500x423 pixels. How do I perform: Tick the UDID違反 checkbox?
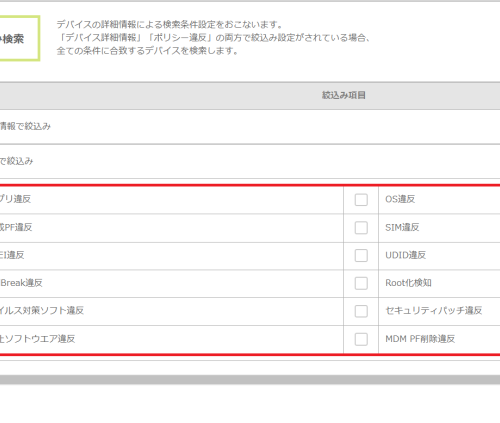(x=361, y=256)
